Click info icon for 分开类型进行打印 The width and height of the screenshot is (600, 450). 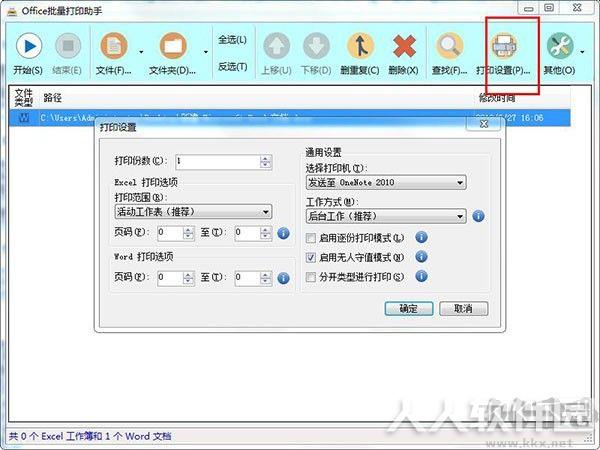(421, 276)
